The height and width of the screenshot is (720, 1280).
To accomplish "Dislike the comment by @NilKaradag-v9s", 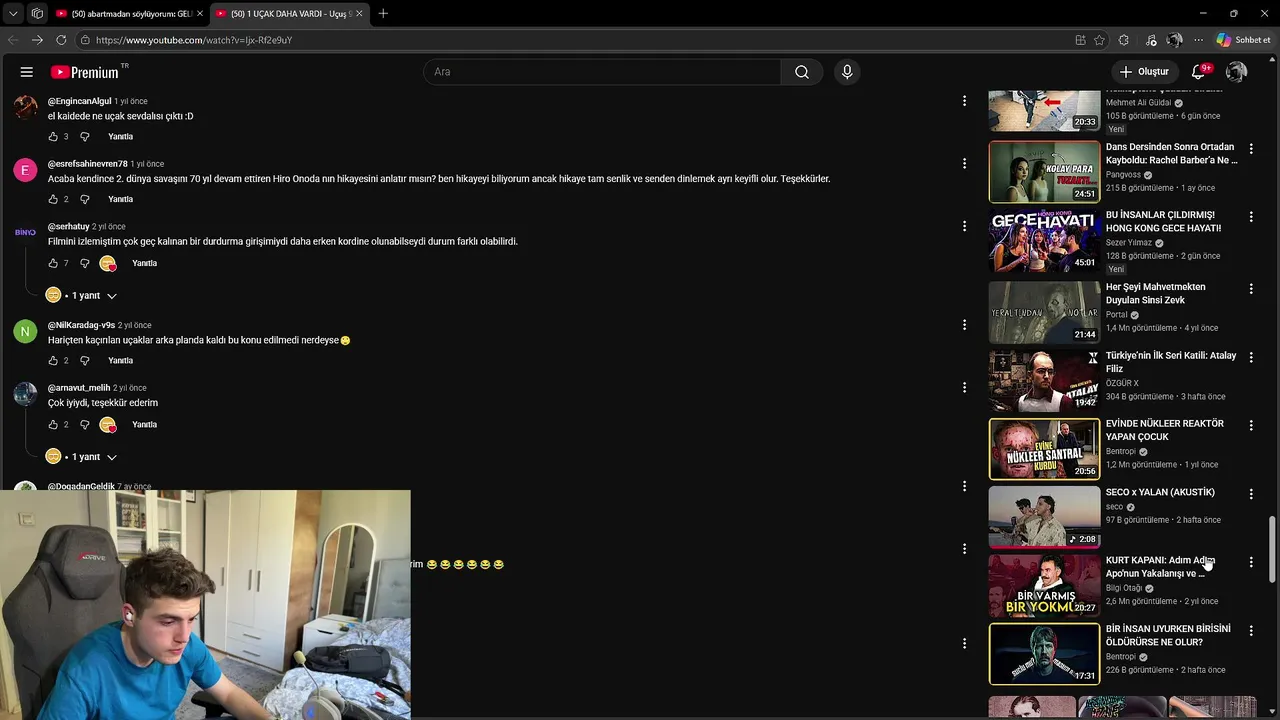I will (x=85, y=361).
